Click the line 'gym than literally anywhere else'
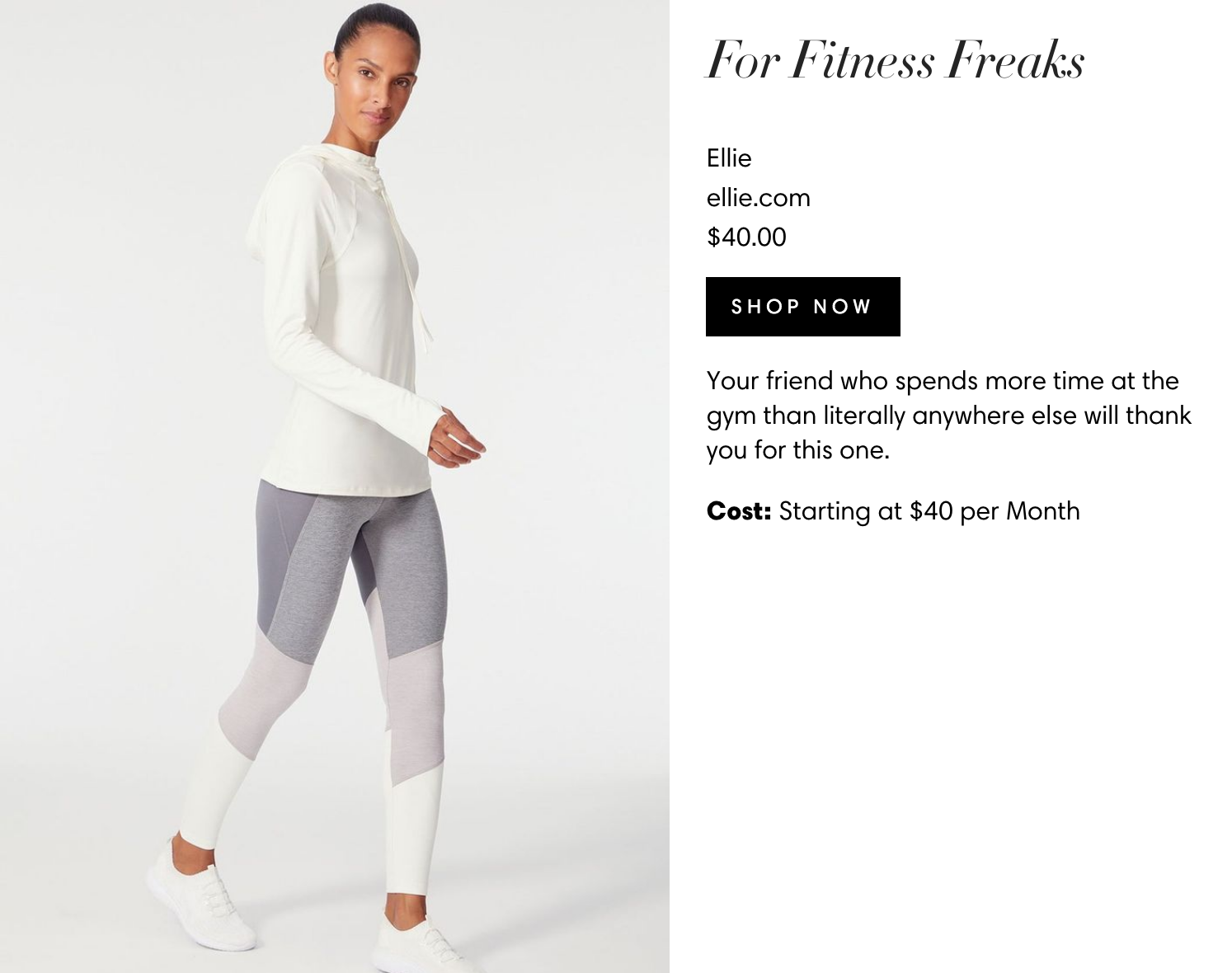The image size is (1232, 973). click(x=949, y=416)
